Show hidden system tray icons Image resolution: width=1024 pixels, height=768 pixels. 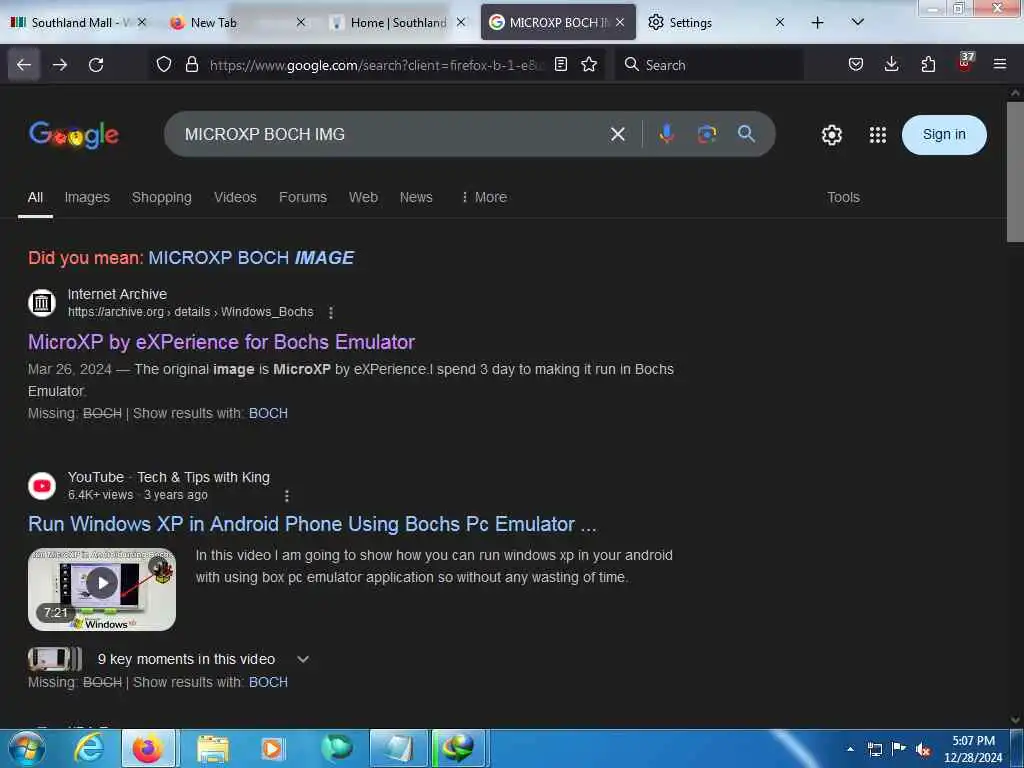click(x=850, y=749)
